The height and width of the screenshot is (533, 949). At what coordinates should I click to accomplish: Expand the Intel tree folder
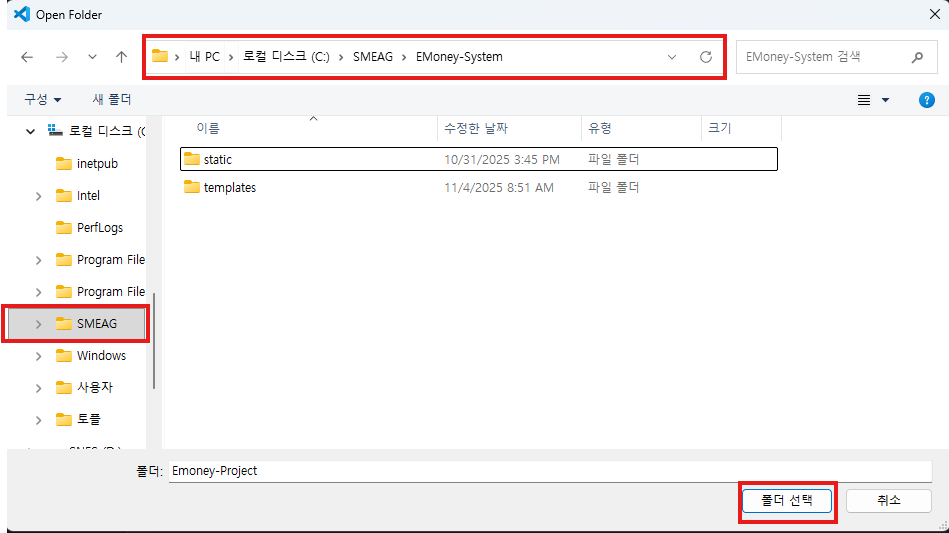(39, 196)
